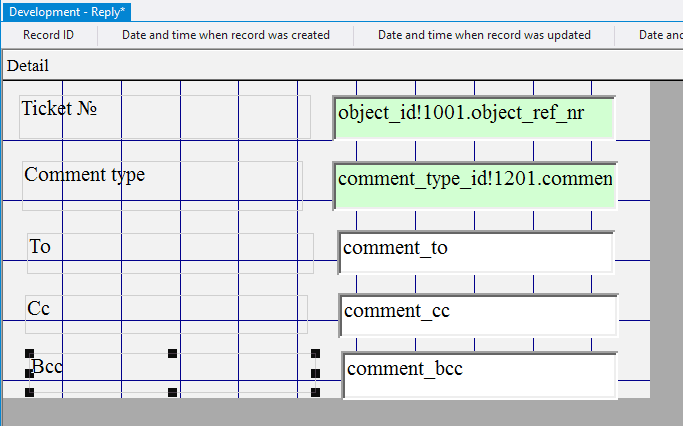Click the selected Bcc label text
This screenshot has width=683, height=426.
(x=47, y=367)
